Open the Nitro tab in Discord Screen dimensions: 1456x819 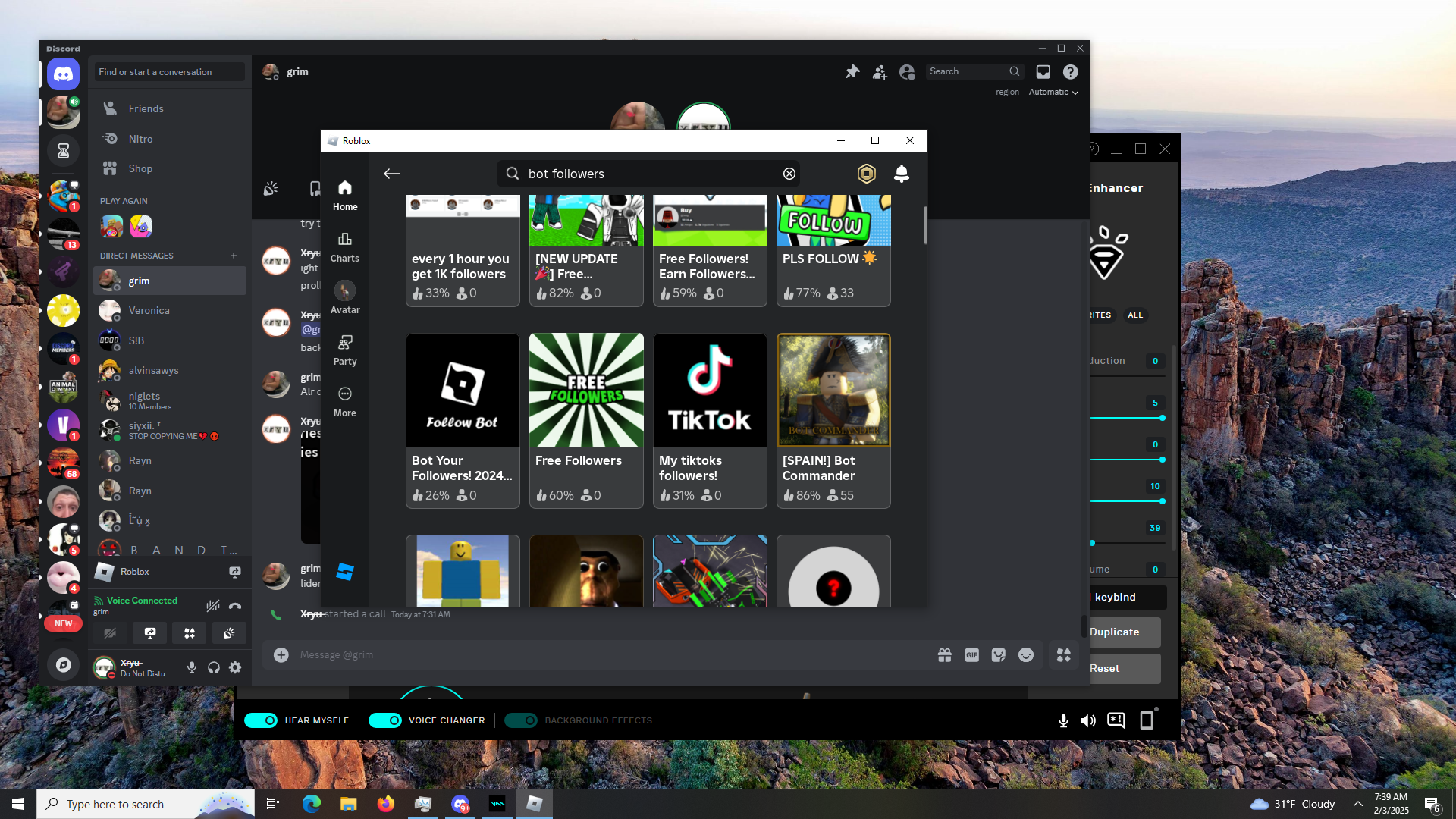[140, 139]
